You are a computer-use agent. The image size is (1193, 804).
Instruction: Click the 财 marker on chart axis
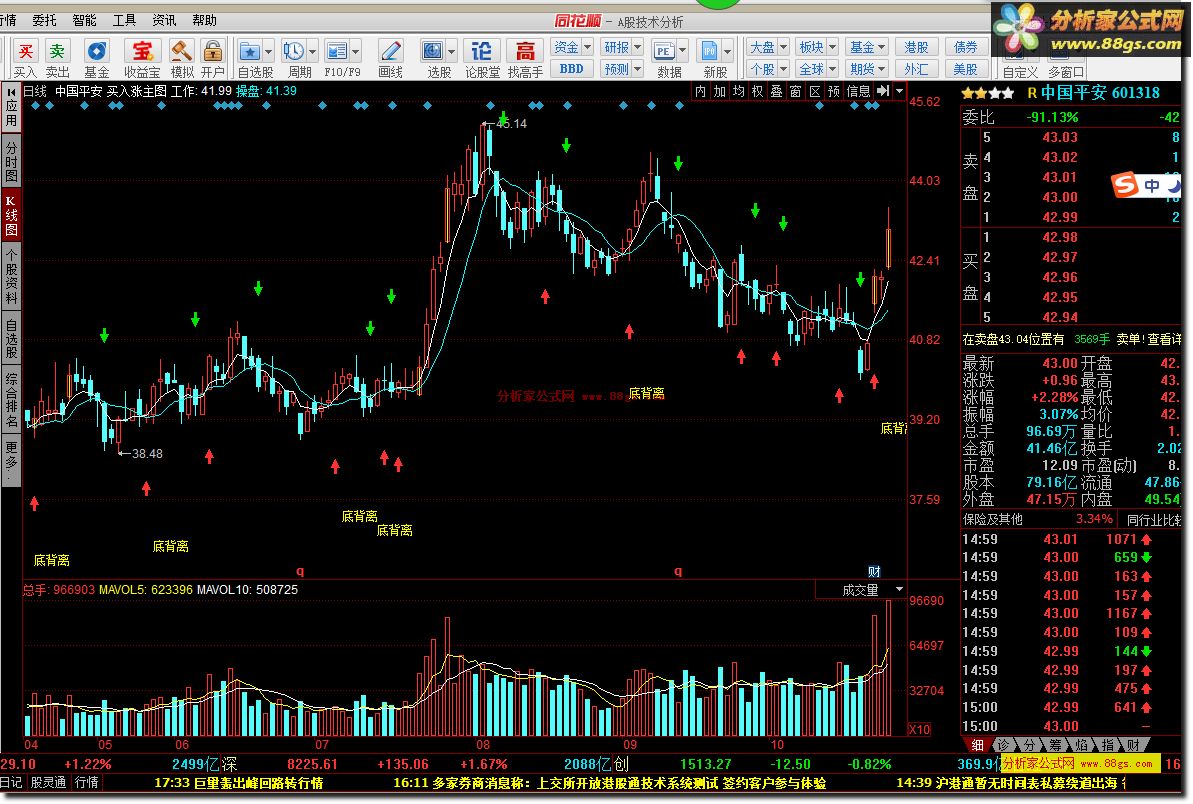click(x=874, y=571)
